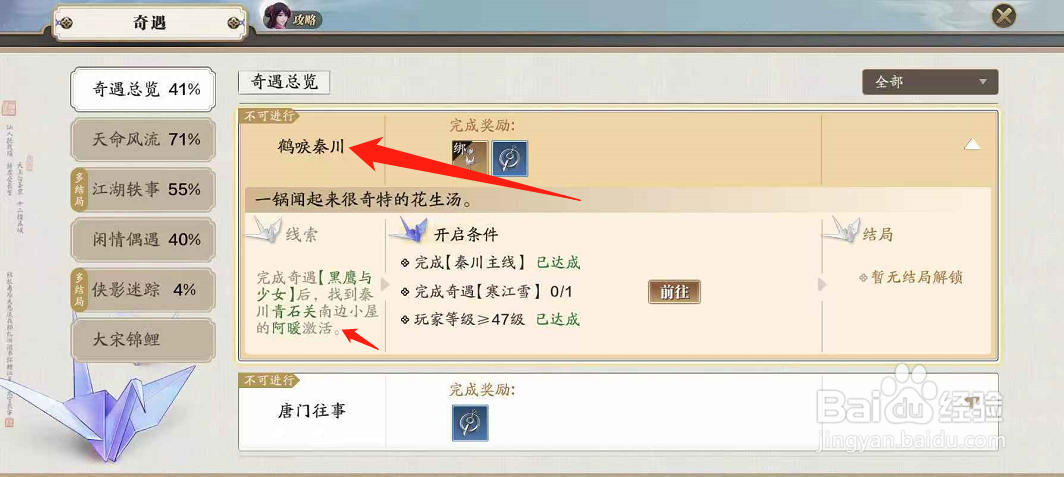Click the paper crane beside 线索
1064x477 pixels.
pyautogui.click(x=263, y=230)
